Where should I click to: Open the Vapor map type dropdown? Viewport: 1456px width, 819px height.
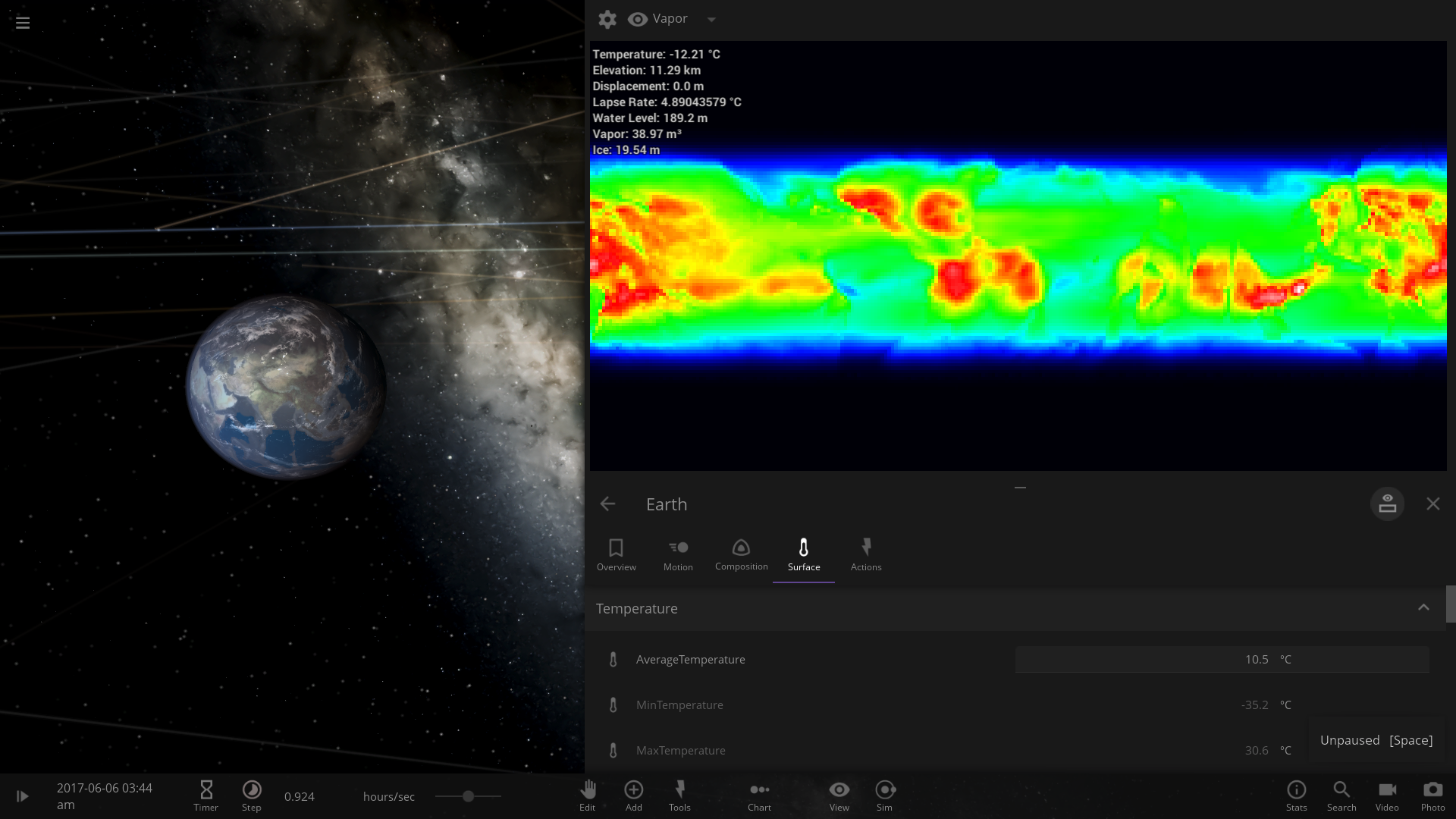pyautogui.click(x=711, y=20)
